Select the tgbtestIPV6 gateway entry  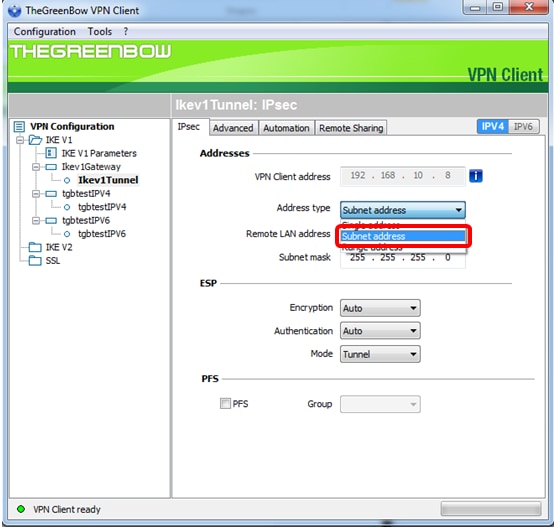tap(86, 221)
